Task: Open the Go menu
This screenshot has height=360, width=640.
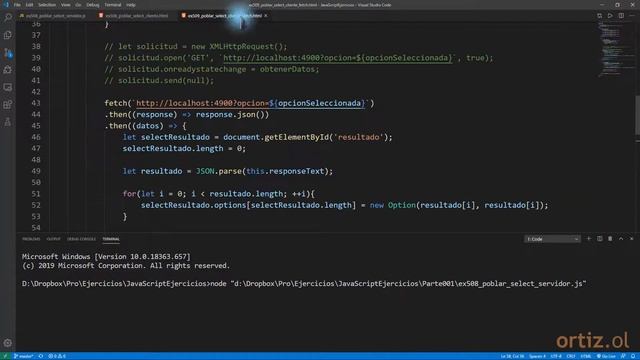Action: tap(78, 5)
